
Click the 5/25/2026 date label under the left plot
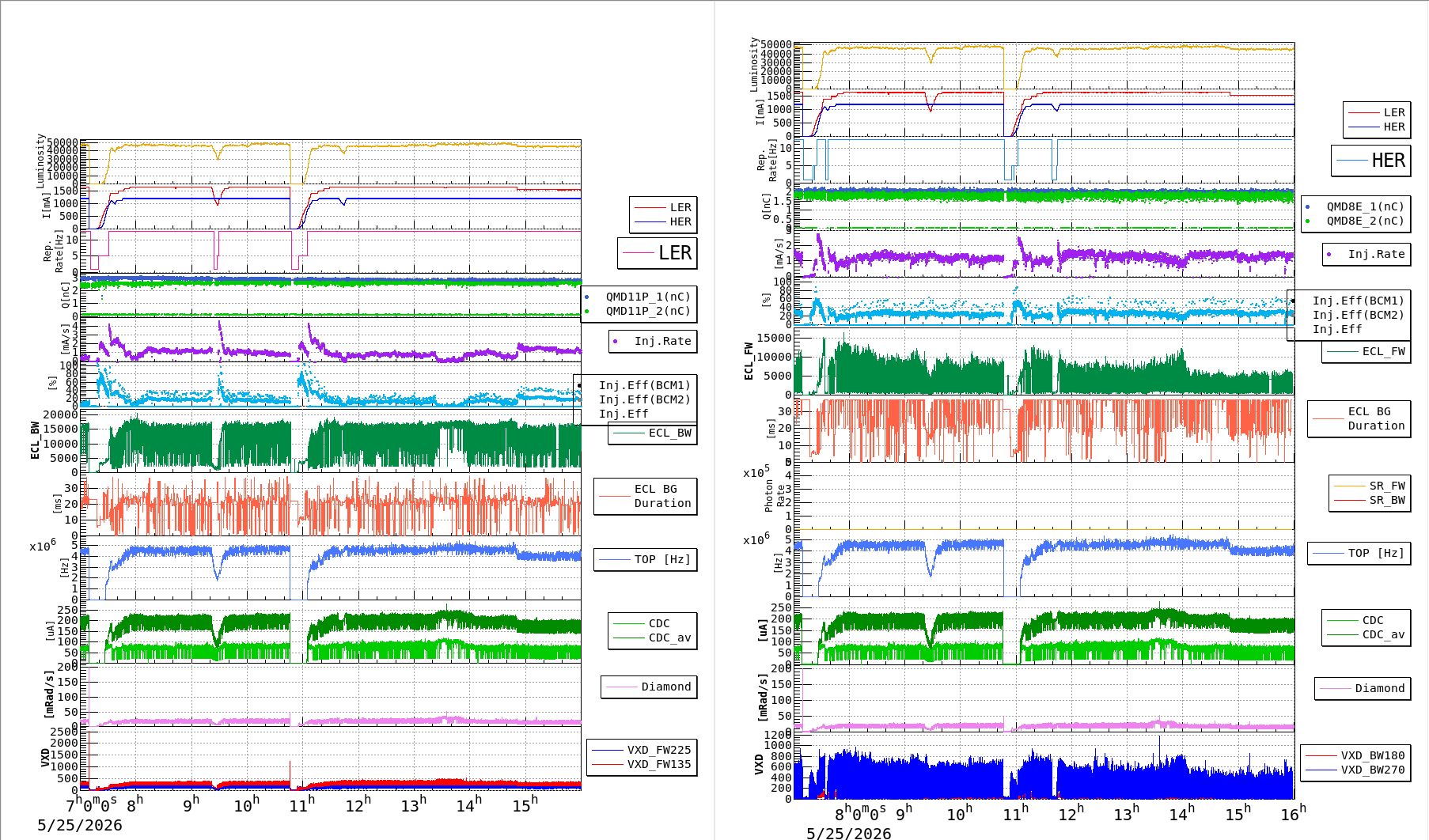[x=80, y=826]
